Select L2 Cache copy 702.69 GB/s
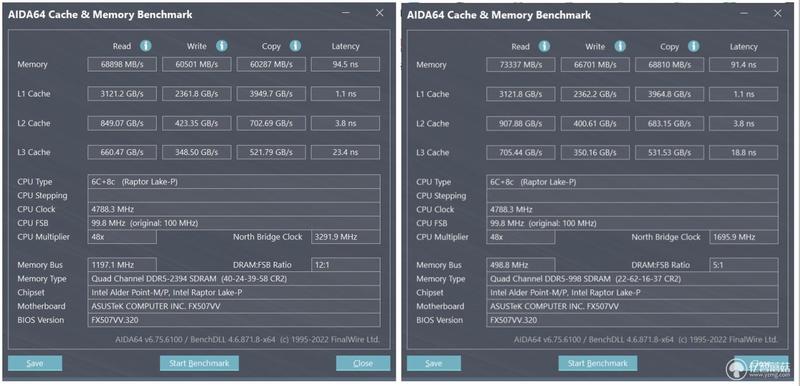Screen dimensions: 800x386 pyautogui.click(x=271, y=123)
